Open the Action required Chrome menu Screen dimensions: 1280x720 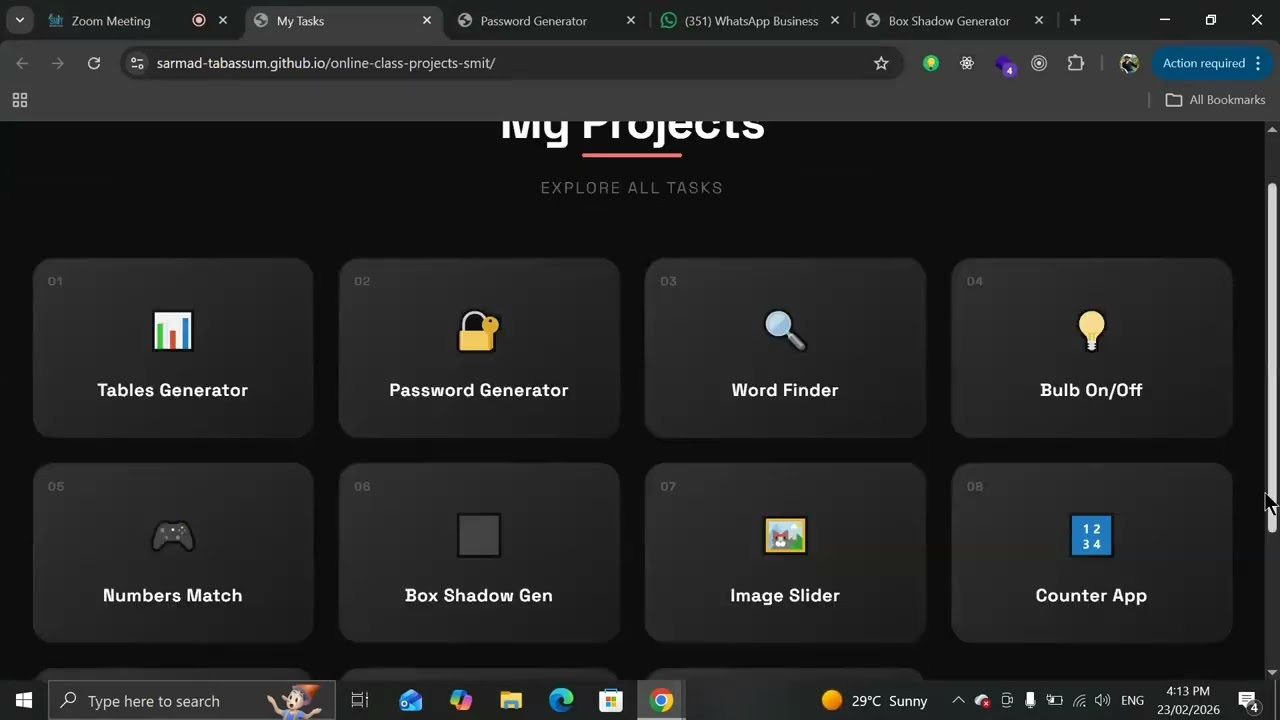[1211, 63]
